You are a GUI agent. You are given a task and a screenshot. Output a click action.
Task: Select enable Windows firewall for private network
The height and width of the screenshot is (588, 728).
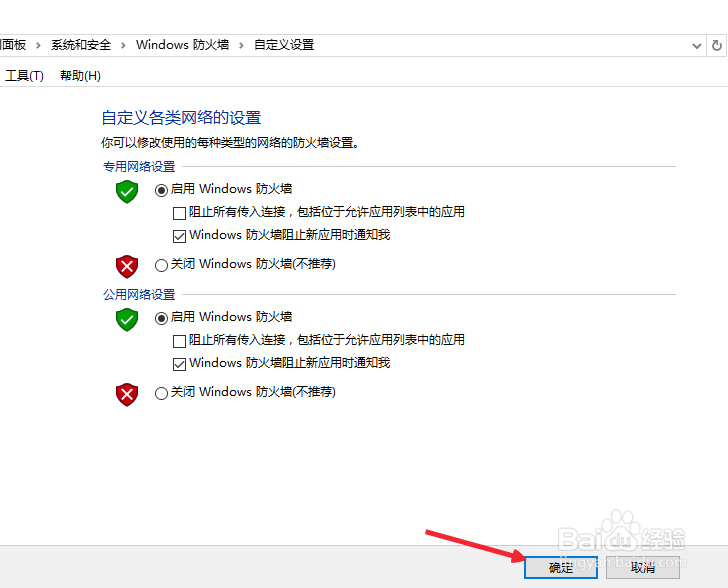tap(161, 190)
